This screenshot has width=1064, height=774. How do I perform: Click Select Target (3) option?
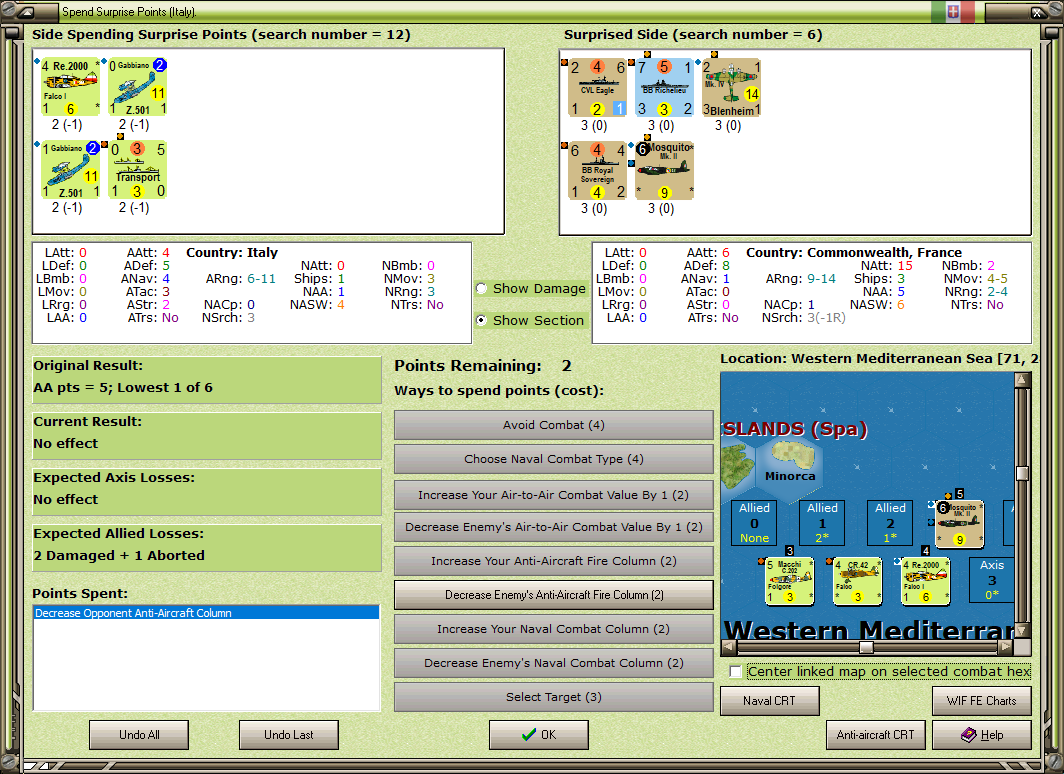553,697
